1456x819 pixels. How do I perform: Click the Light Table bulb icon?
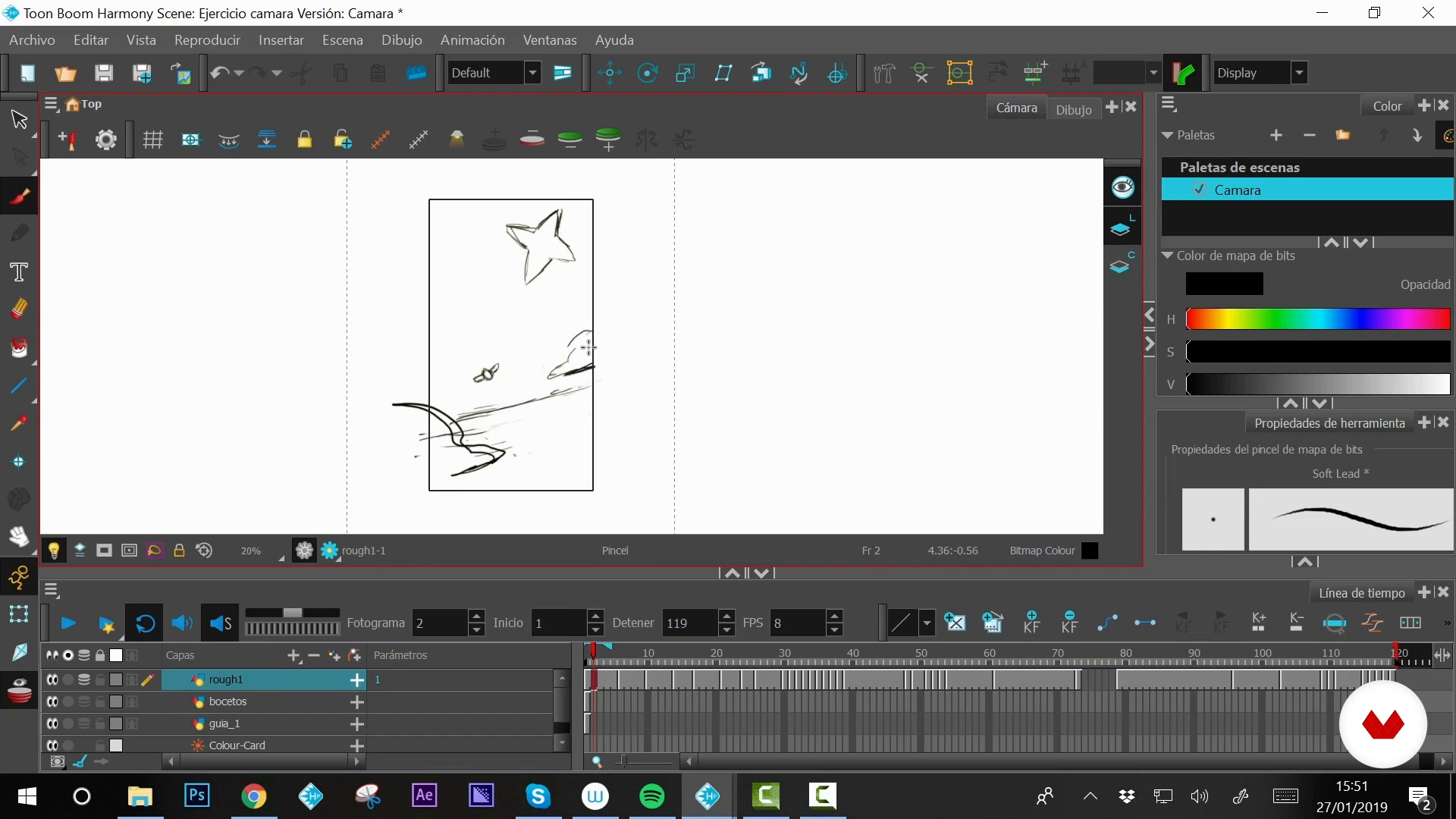pos(54,551)
